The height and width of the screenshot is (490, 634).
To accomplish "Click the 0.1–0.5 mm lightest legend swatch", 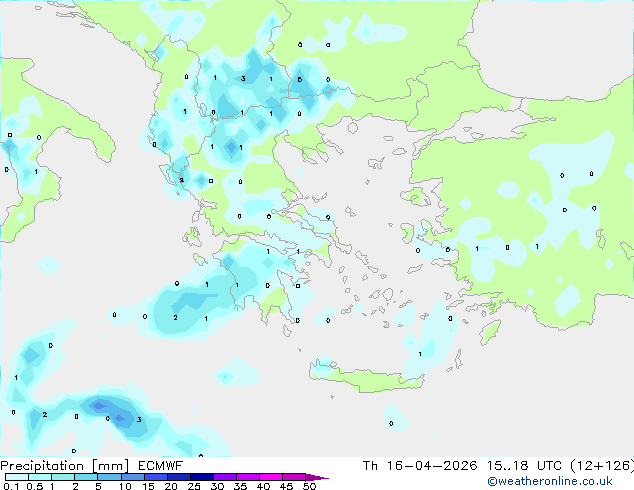I will click(17, 477).
